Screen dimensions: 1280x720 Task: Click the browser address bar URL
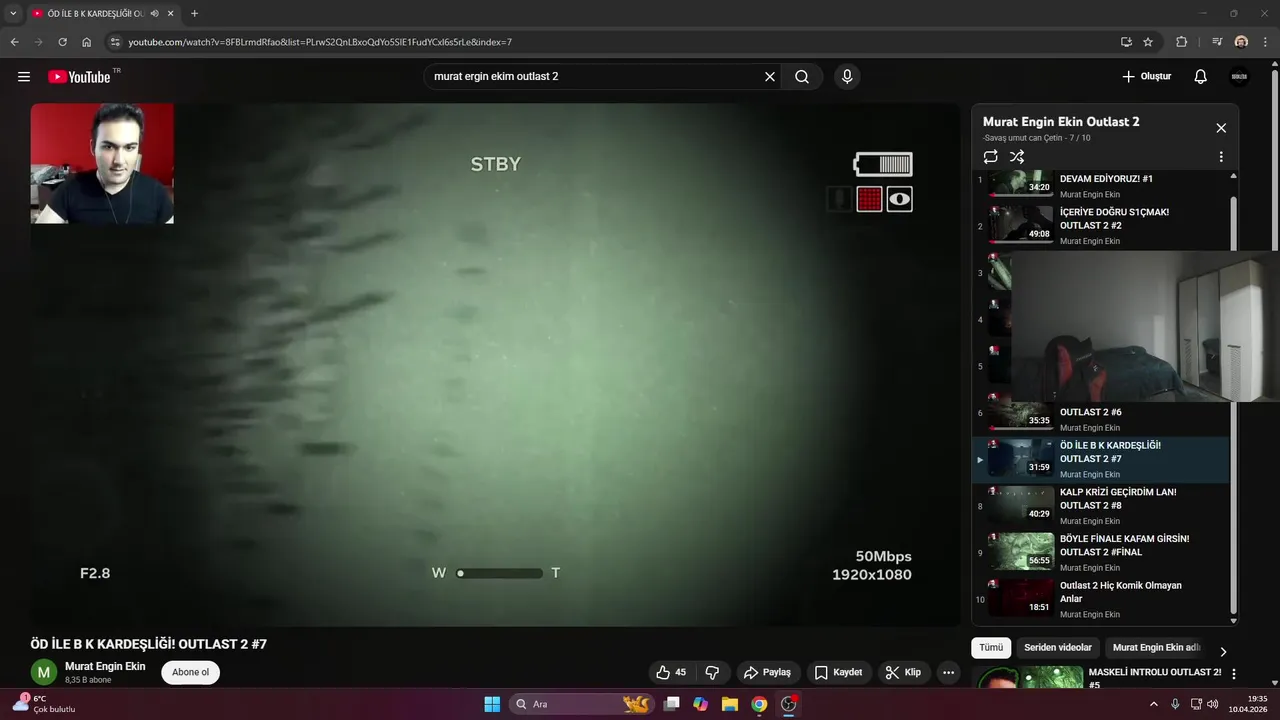320,42
